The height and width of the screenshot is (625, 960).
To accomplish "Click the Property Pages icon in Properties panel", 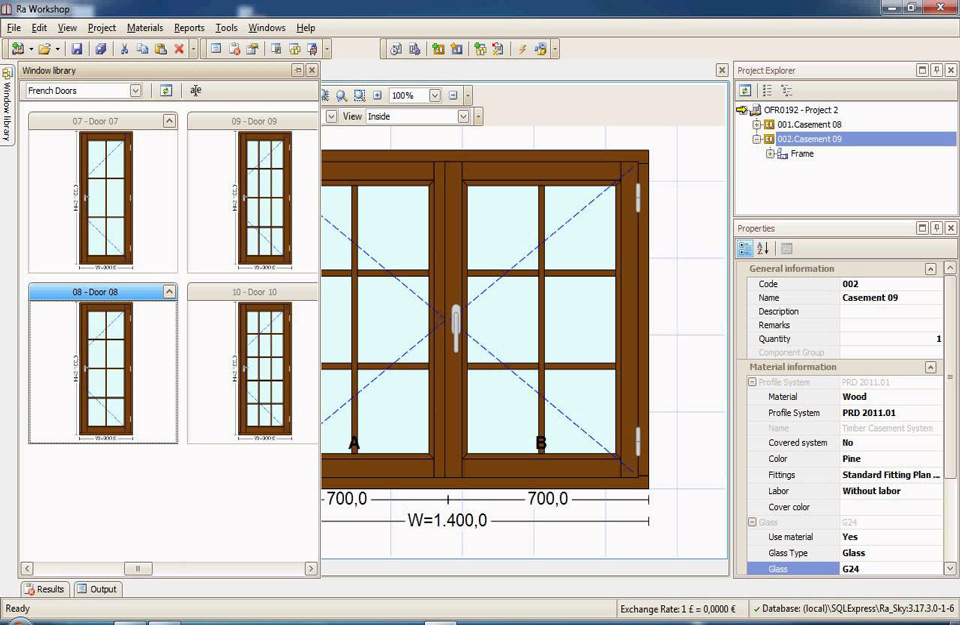I will [x=787, y=249].
